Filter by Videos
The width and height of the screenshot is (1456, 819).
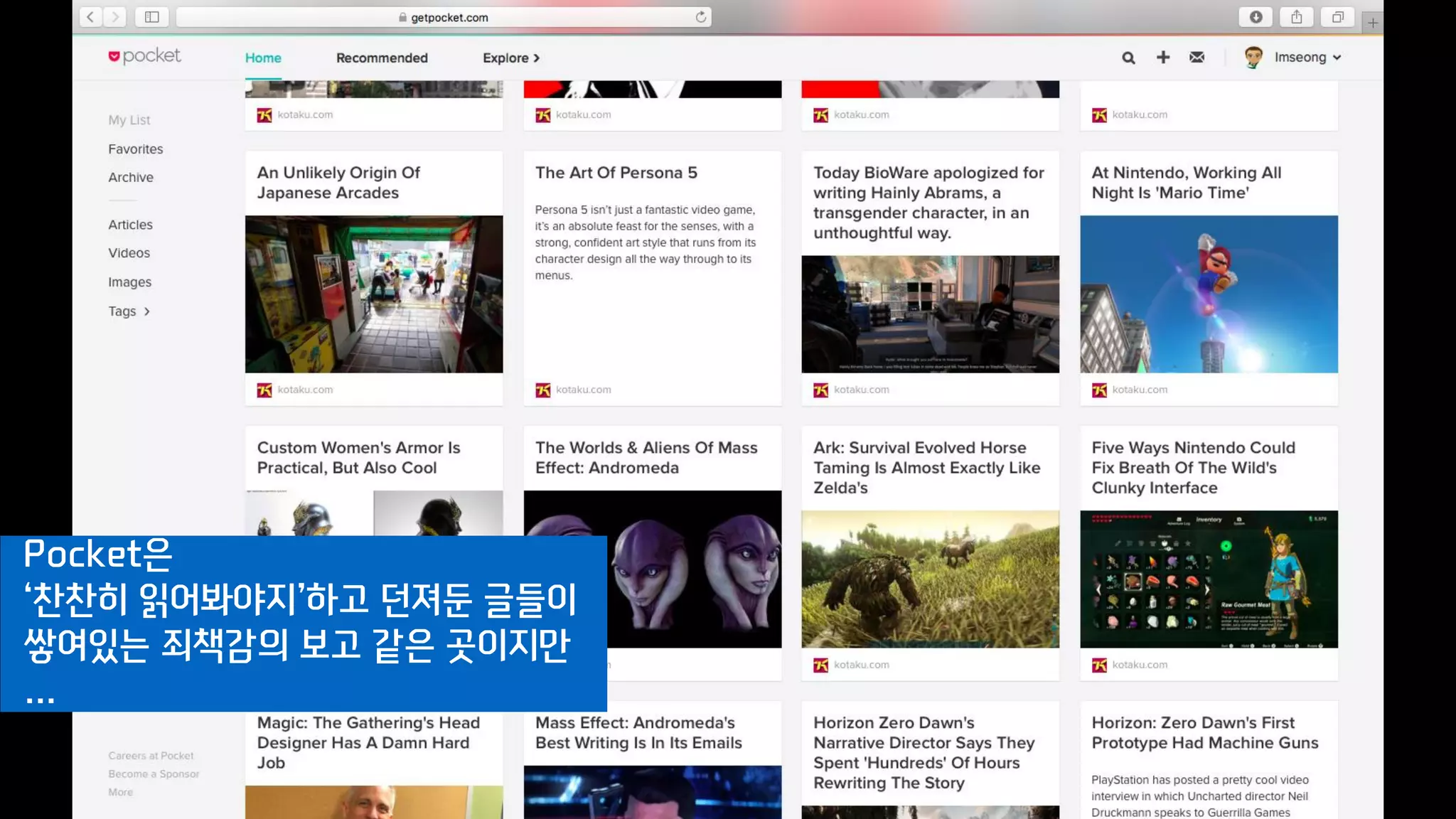pos(129,253)
